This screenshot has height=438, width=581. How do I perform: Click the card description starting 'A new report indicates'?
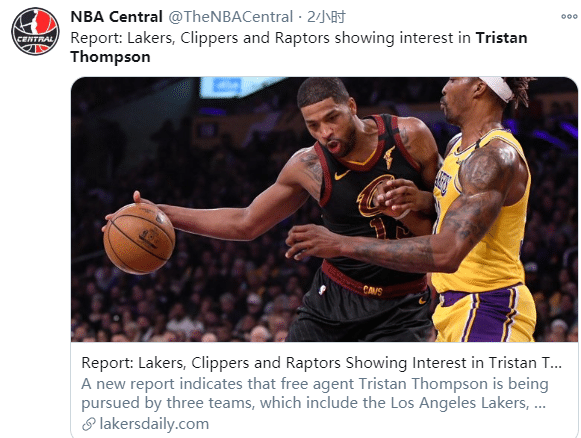[315, 393]
